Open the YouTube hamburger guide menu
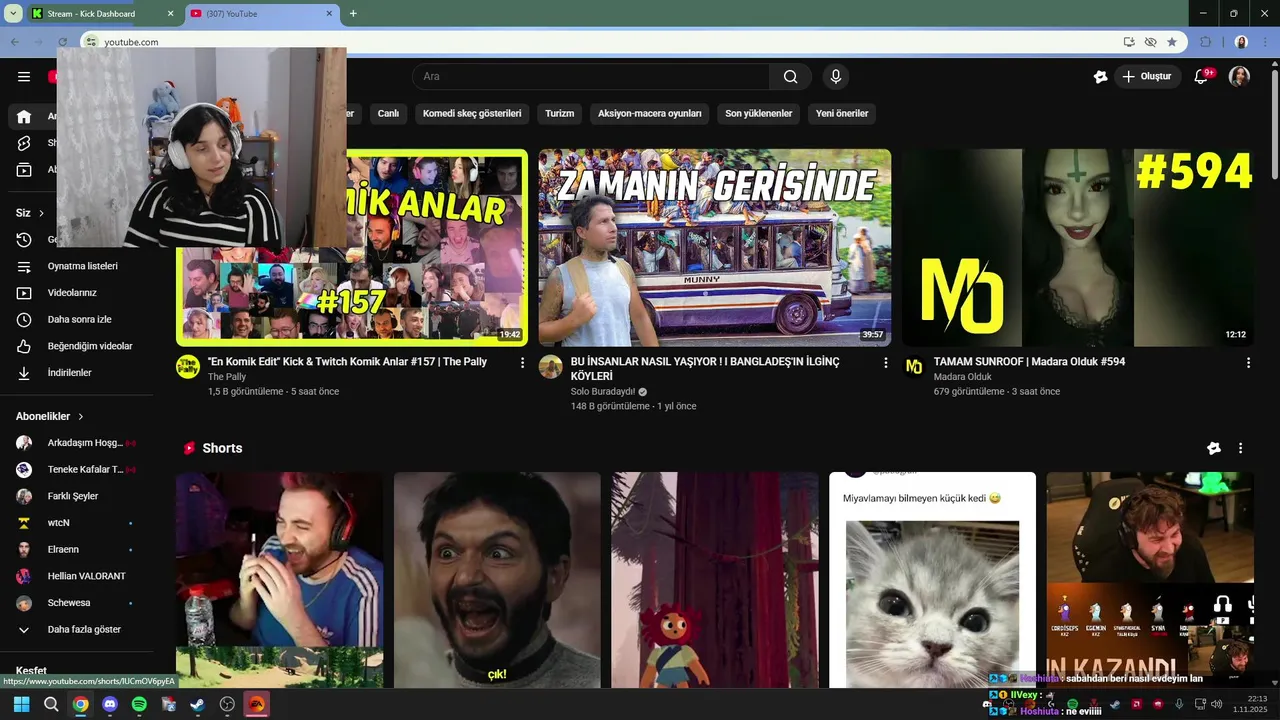The height and width of the screenshot is (720, 1280). click(x=24, y=77)
